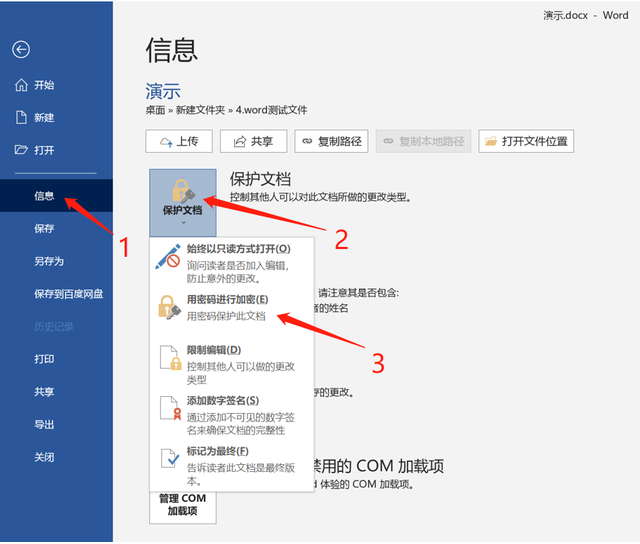Click the 打开文件位置 button
Screen dimensions: 640x544
[x=526, y=141]
